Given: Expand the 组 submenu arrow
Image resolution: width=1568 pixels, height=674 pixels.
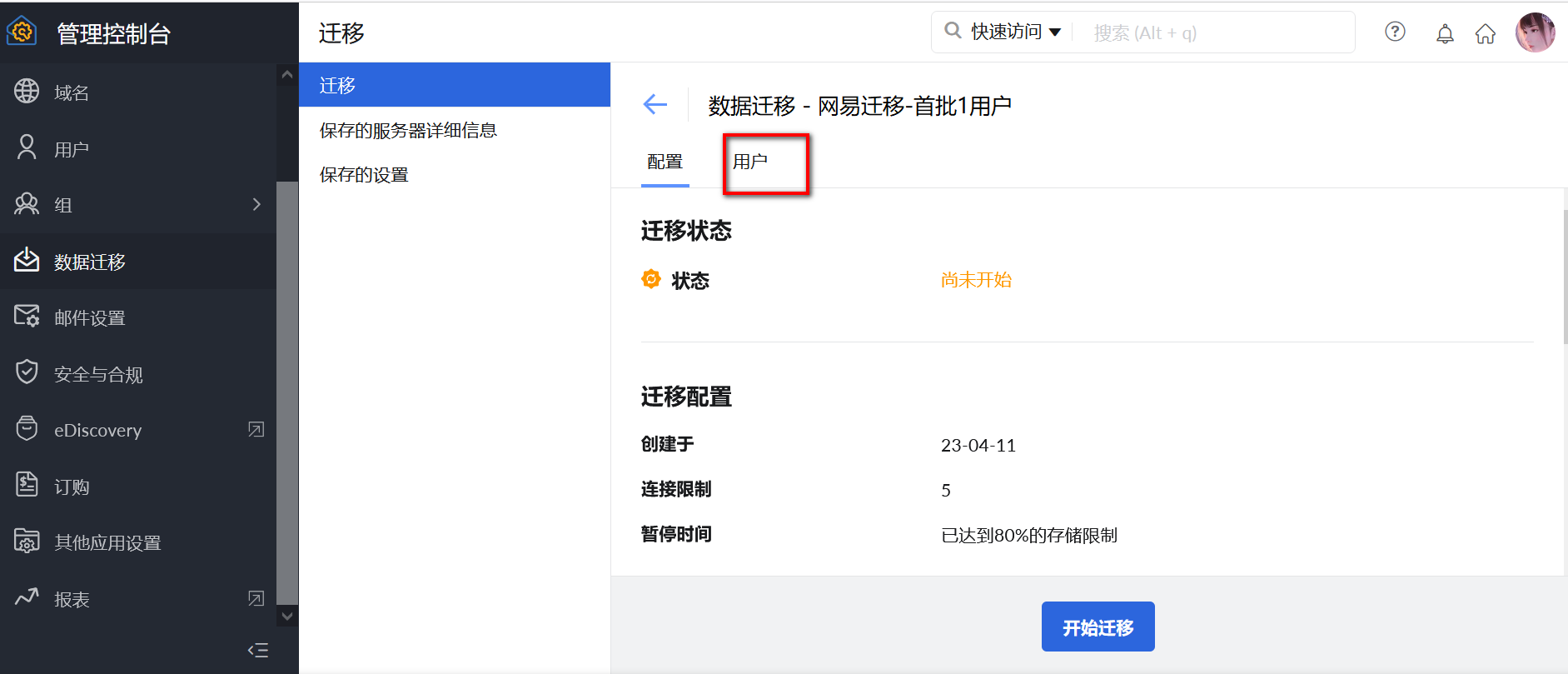Looking at the screenshot, I should [256, 204].
